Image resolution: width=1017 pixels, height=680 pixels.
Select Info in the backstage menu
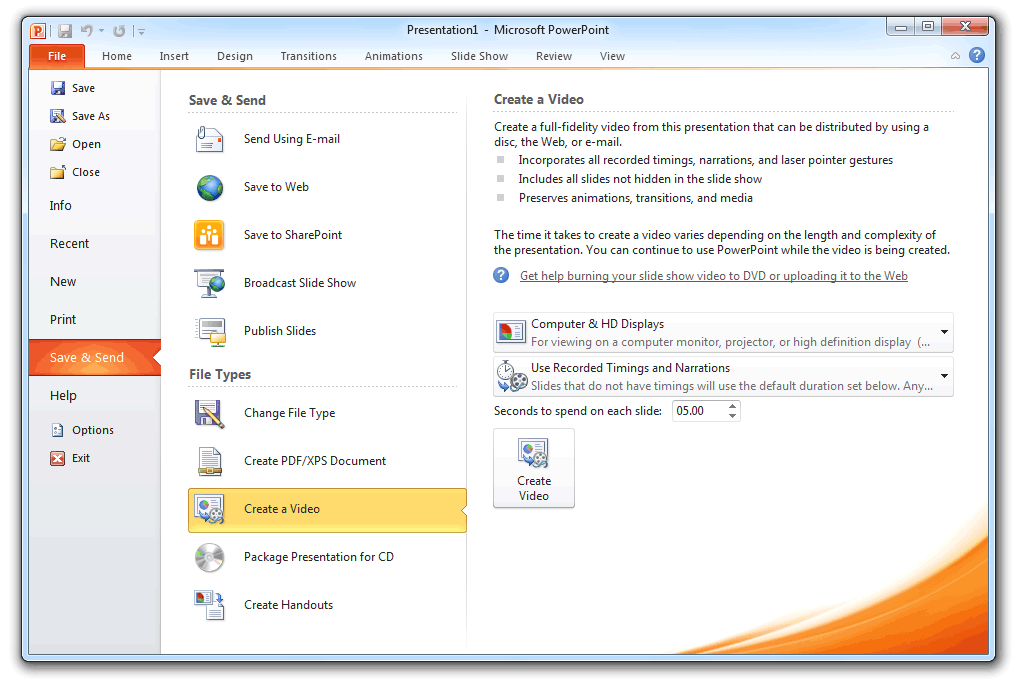pos(95,206)
